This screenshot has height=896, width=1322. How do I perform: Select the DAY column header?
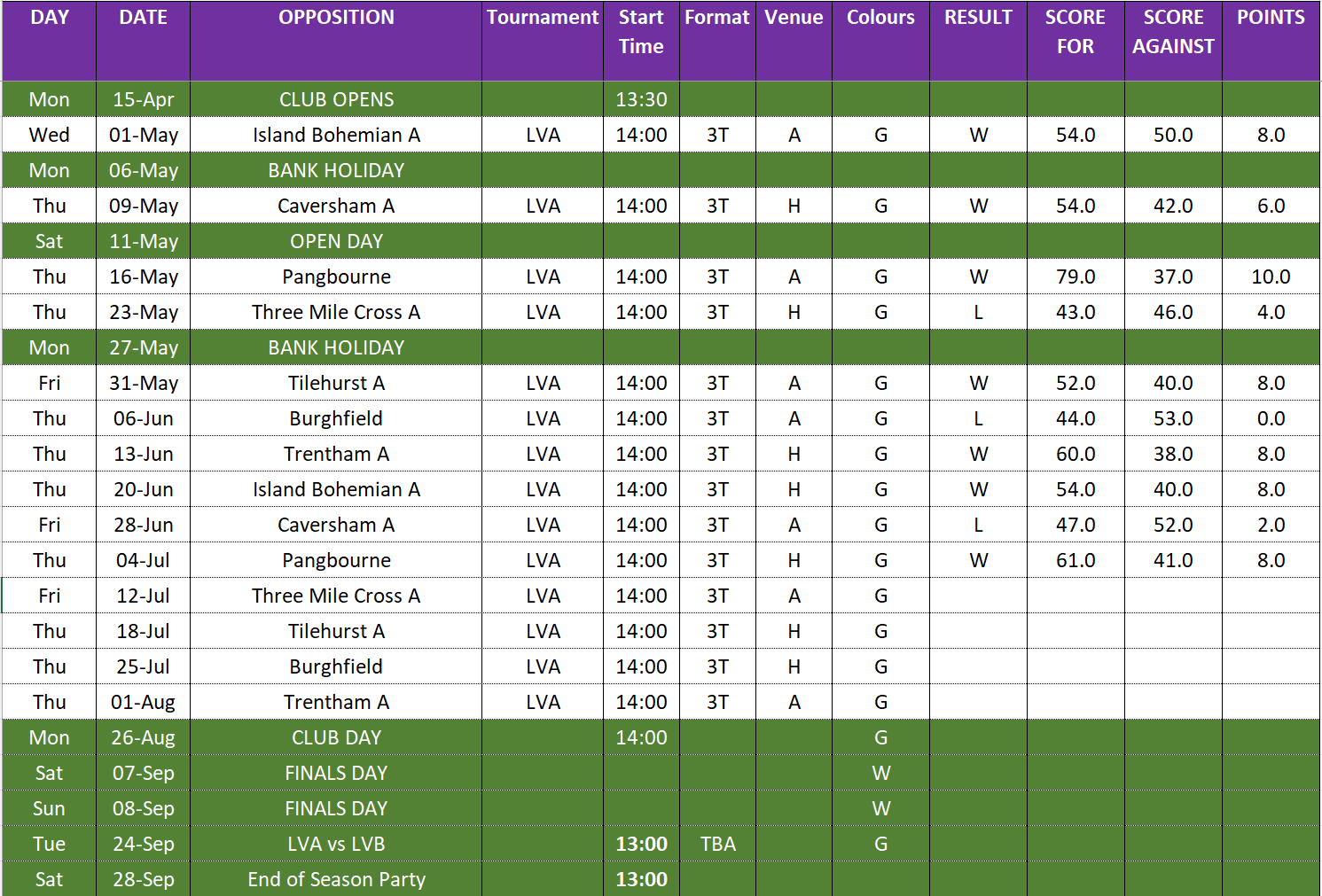[x=49, y=41]
